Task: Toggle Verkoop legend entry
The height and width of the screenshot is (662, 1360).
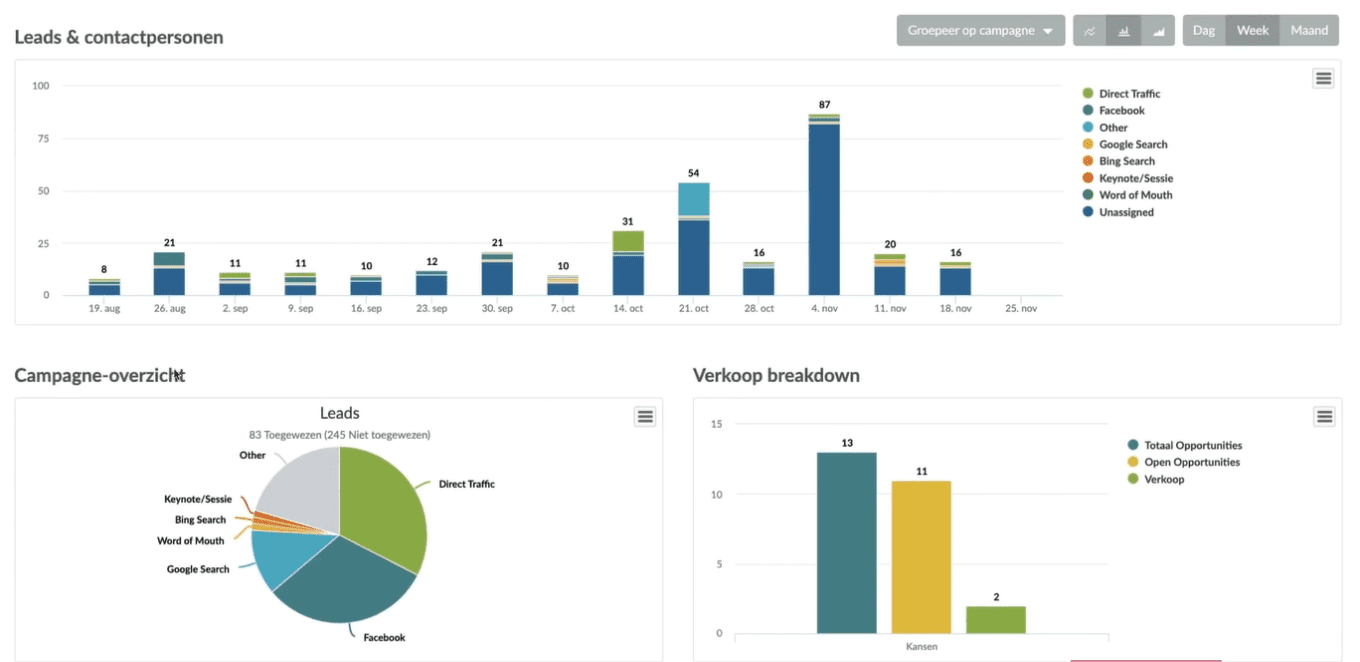Action: tap(1163, 479)
